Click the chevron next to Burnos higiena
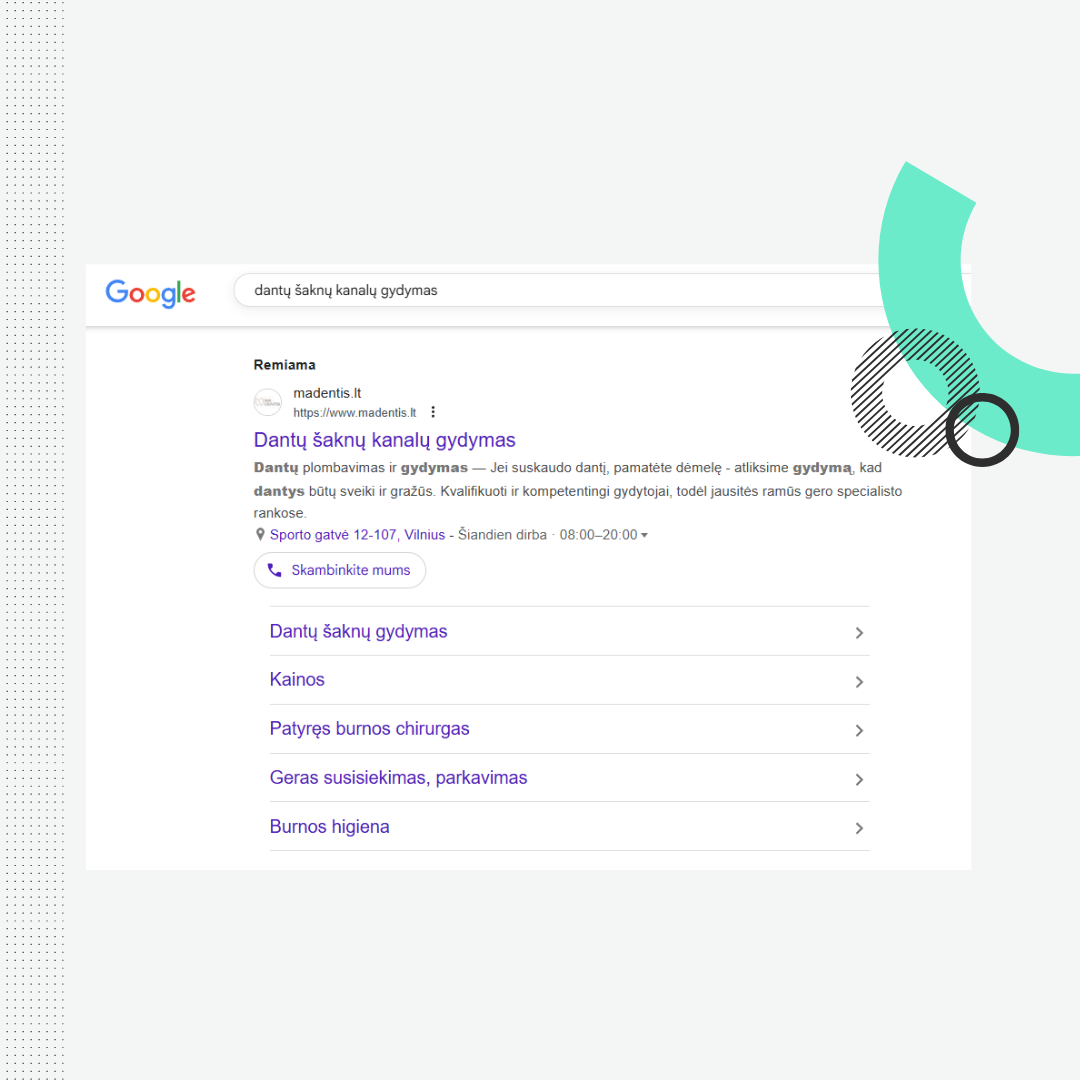Image resolution: width=1080 pixels, height=1080 pixels. point(859,828)
